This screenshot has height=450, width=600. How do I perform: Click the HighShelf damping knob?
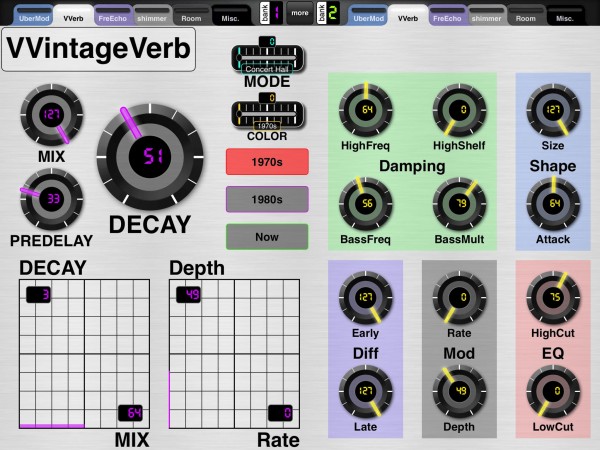coord(460,110)
